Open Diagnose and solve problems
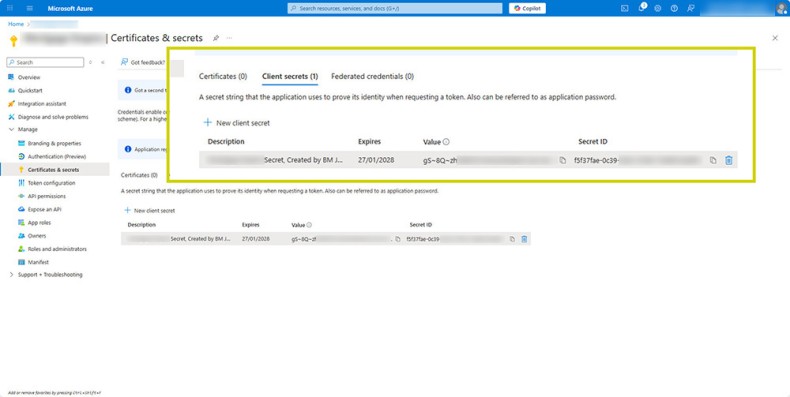 53,116
